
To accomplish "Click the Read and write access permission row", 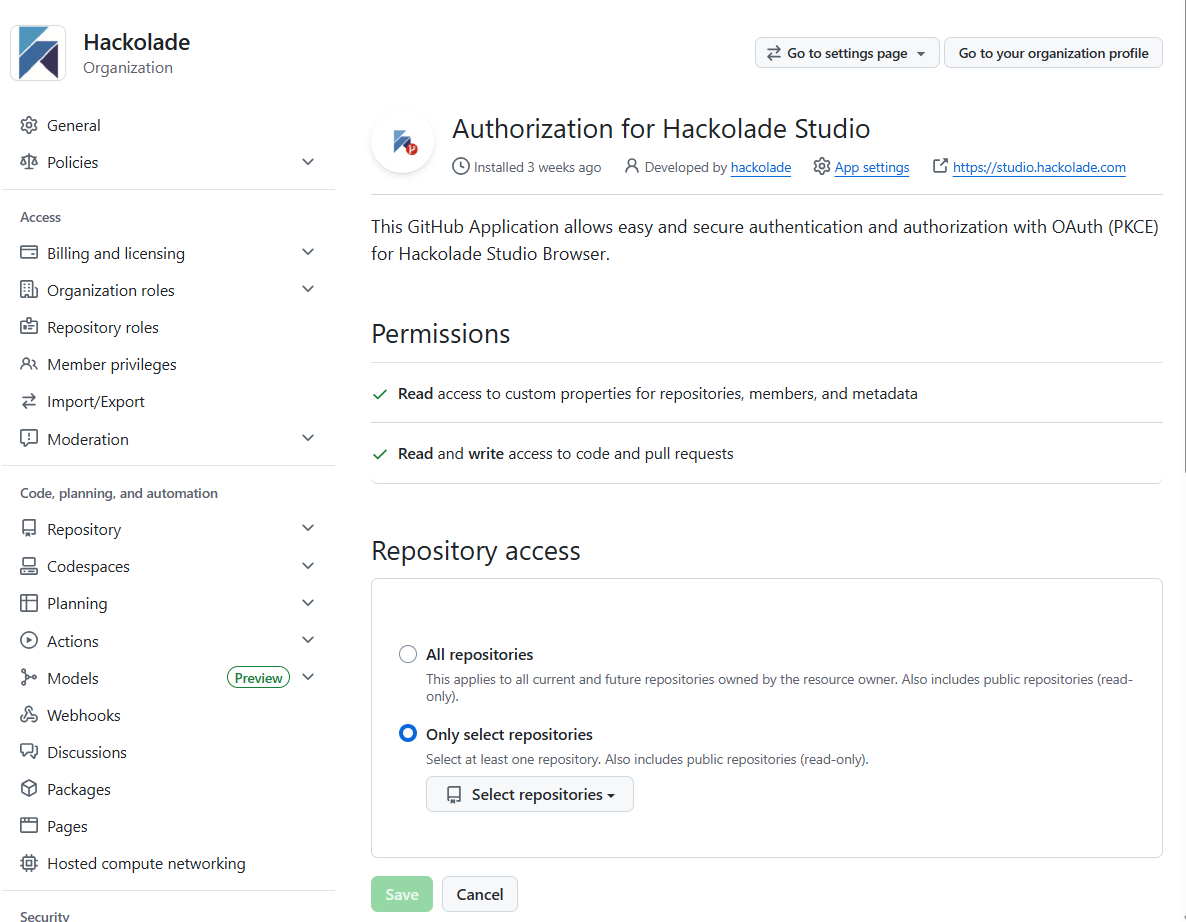I will [767, 453].
